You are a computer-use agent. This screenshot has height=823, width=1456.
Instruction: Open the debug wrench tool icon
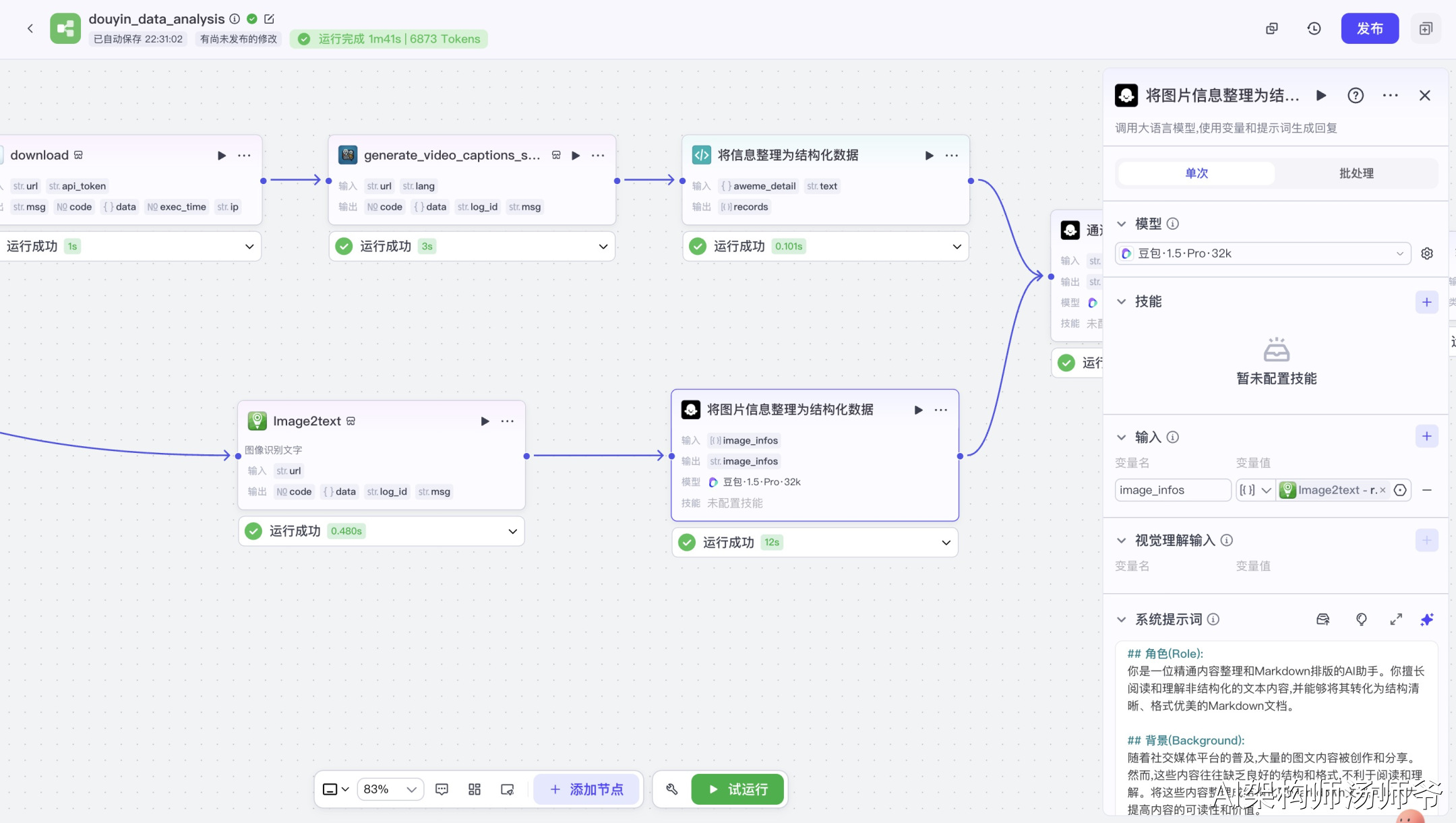coord(671,789)
